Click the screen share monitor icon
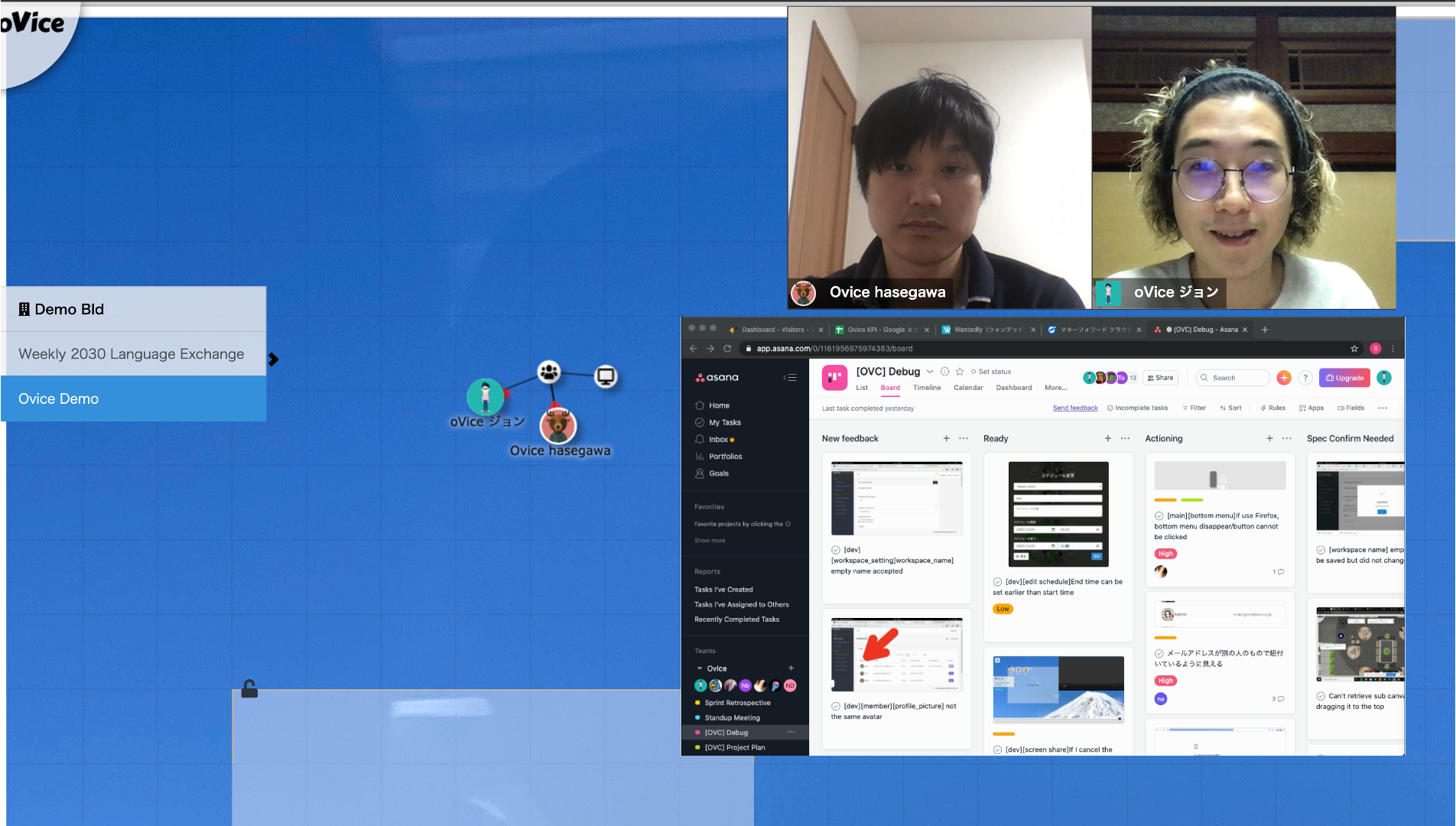 tap(606, 376)
